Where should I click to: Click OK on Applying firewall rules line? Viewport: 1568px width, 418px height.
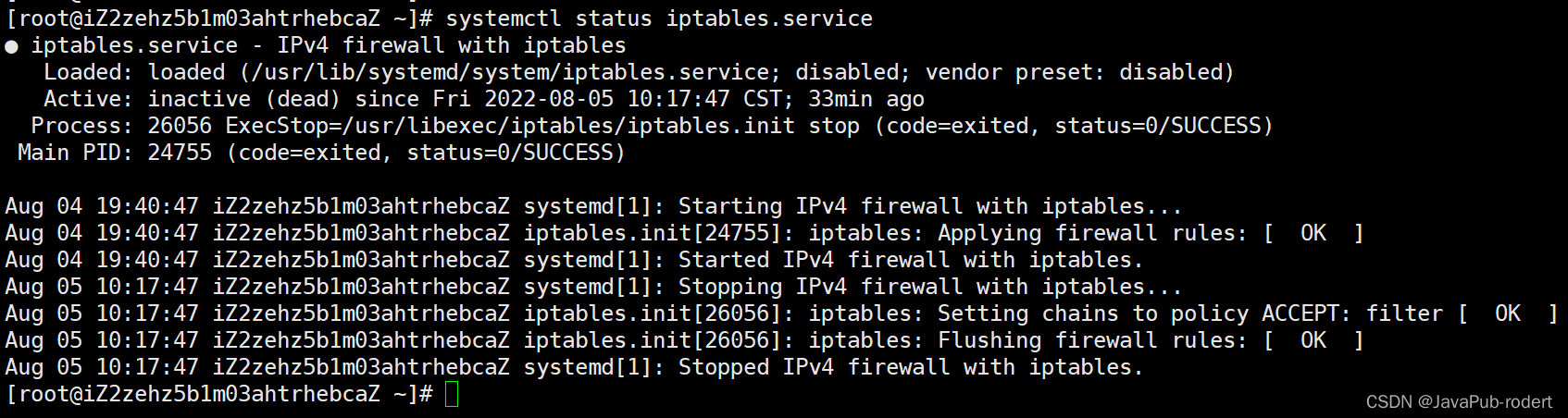pos(1313,233)
